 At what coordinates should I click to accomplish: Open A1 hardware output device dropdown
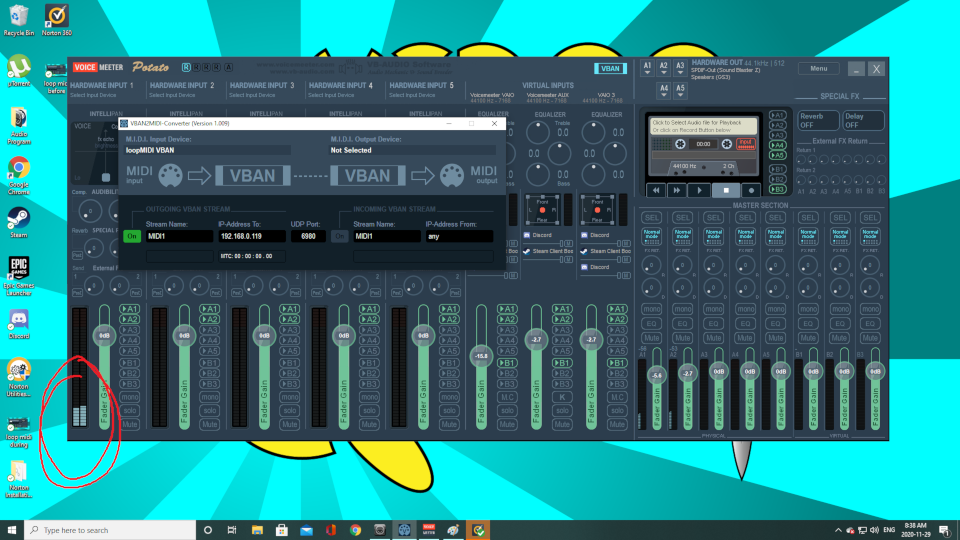647,68
